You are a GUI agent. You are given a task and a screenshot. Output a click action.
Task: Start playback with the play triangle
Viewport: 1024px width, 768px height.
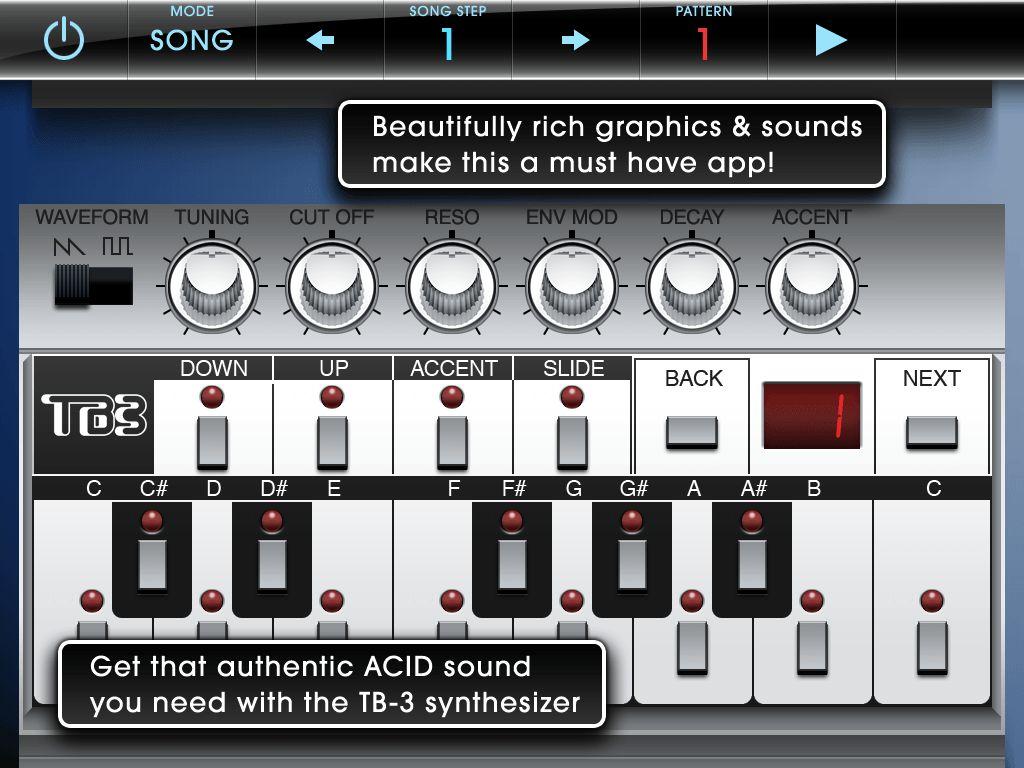click(x=831, y=40)
